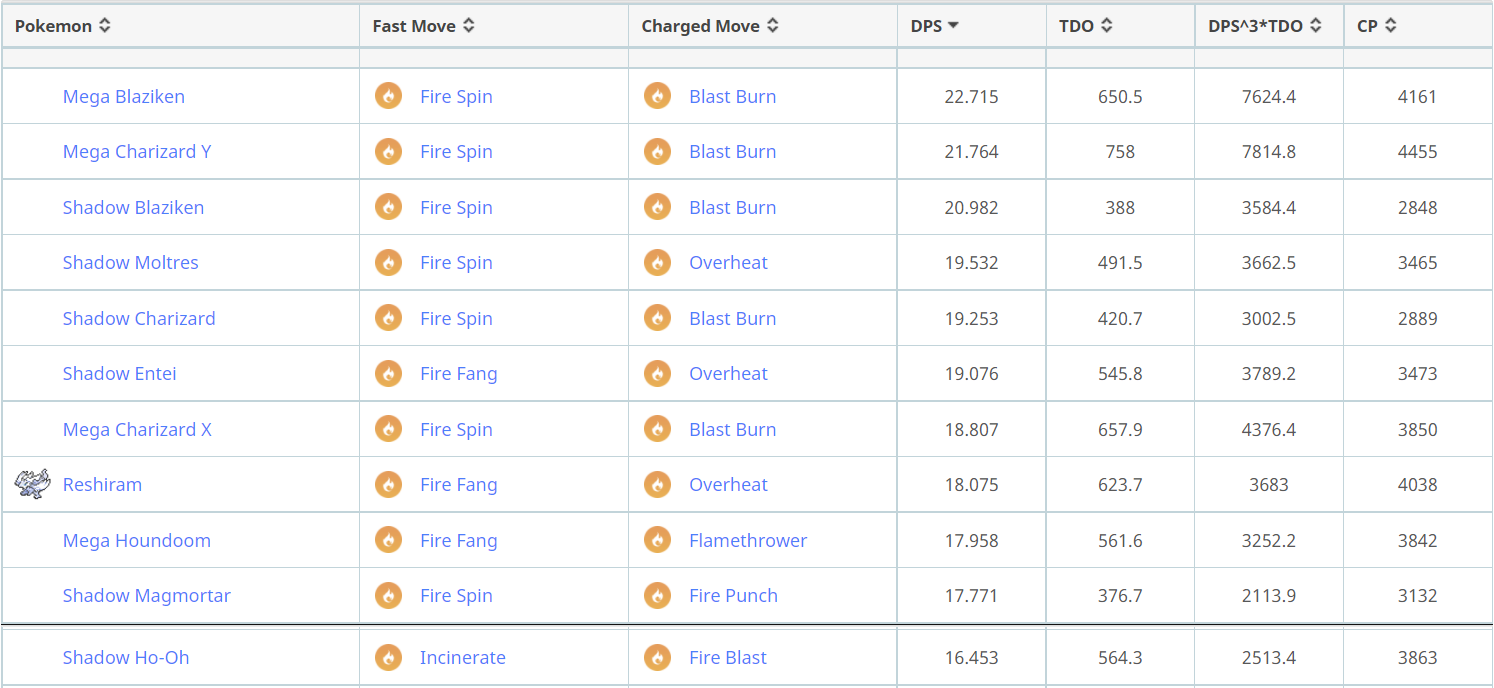Click the fire icon beside Fire Blast
1494x688 pixels.
(x=657, y=657)
